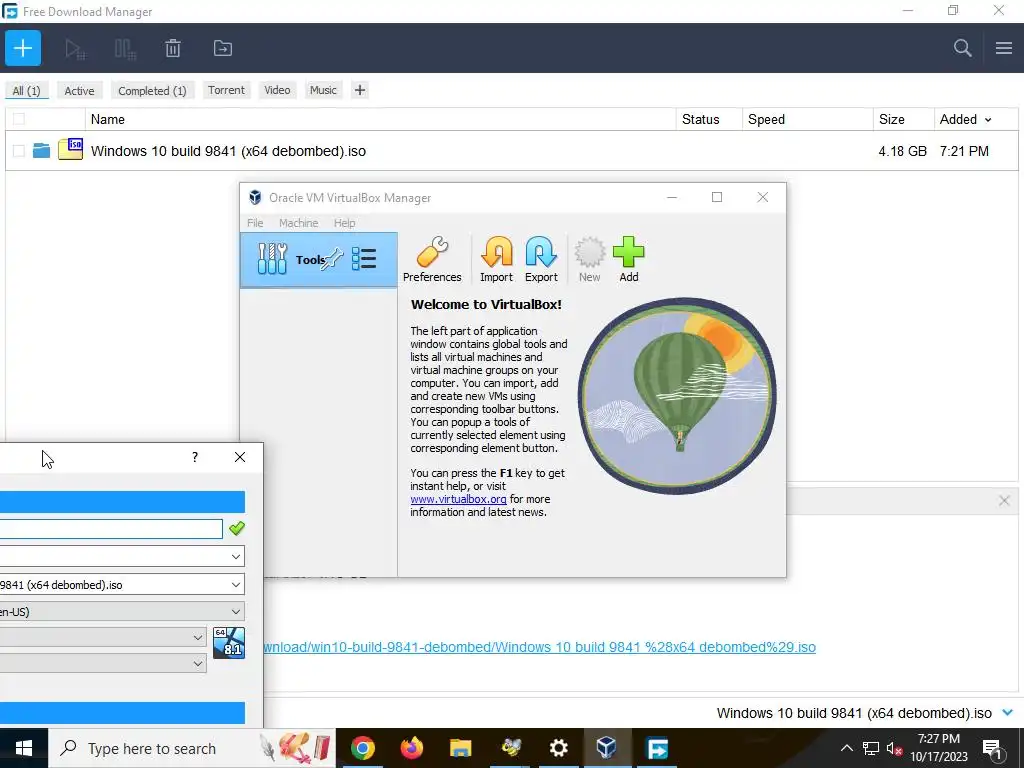Open search magnifier in Free Download Manager
Screen dimensions: 1024x768
click(x=962, y=48)
